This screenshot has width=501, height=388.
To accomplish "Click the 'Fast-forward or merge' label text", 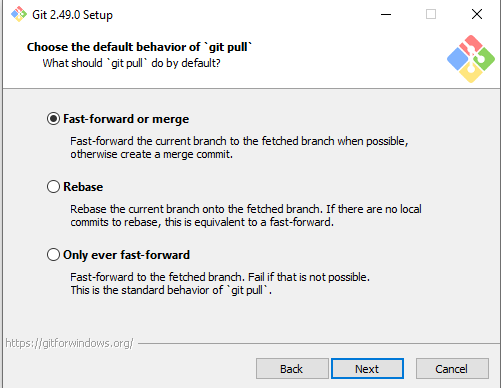I will [x=126, y=119].
